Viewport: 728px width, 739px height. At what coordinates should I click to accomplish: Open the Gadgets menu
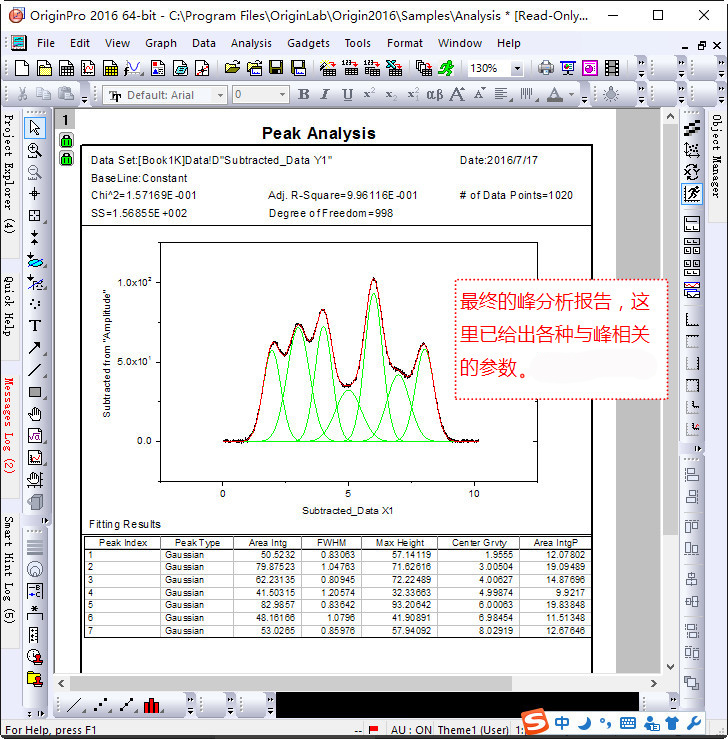coord(307,43)
